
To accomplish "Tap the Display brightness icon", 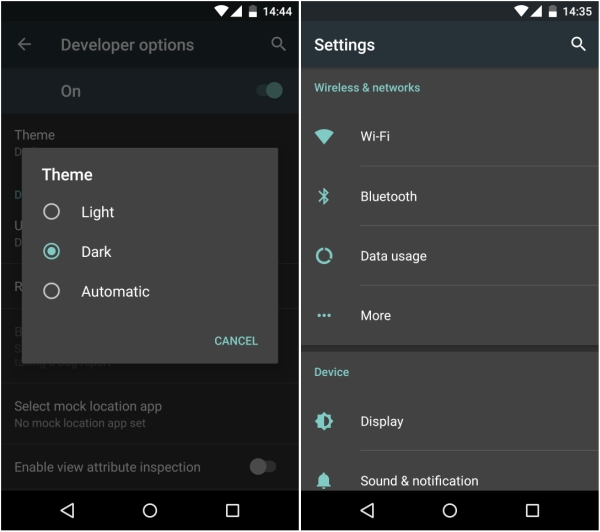I will pyautogui.click(x=324, y=421).
